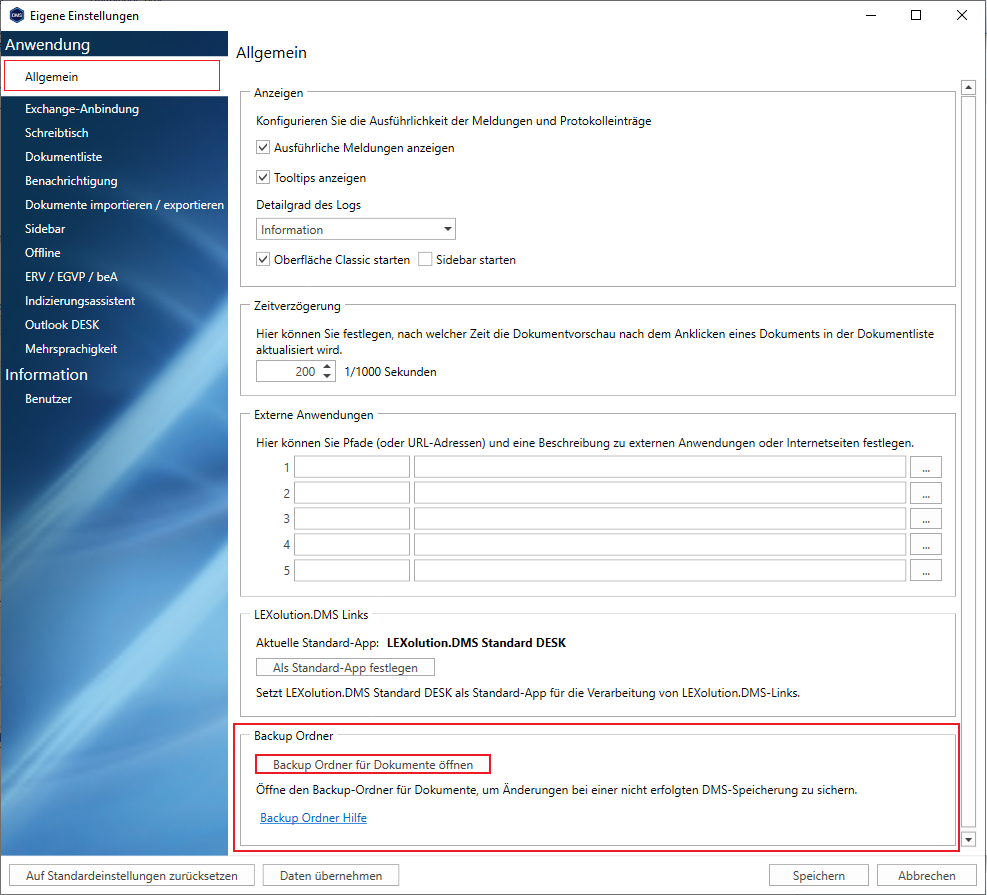Click path field of external app 1
Screen dimensions: 987x895
660,467
